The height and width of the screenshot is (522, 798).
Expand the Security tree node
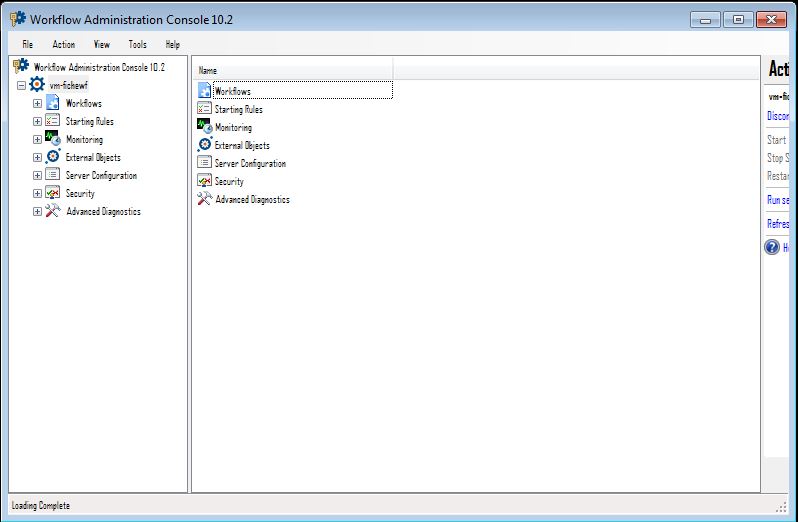tap(37, 193)
